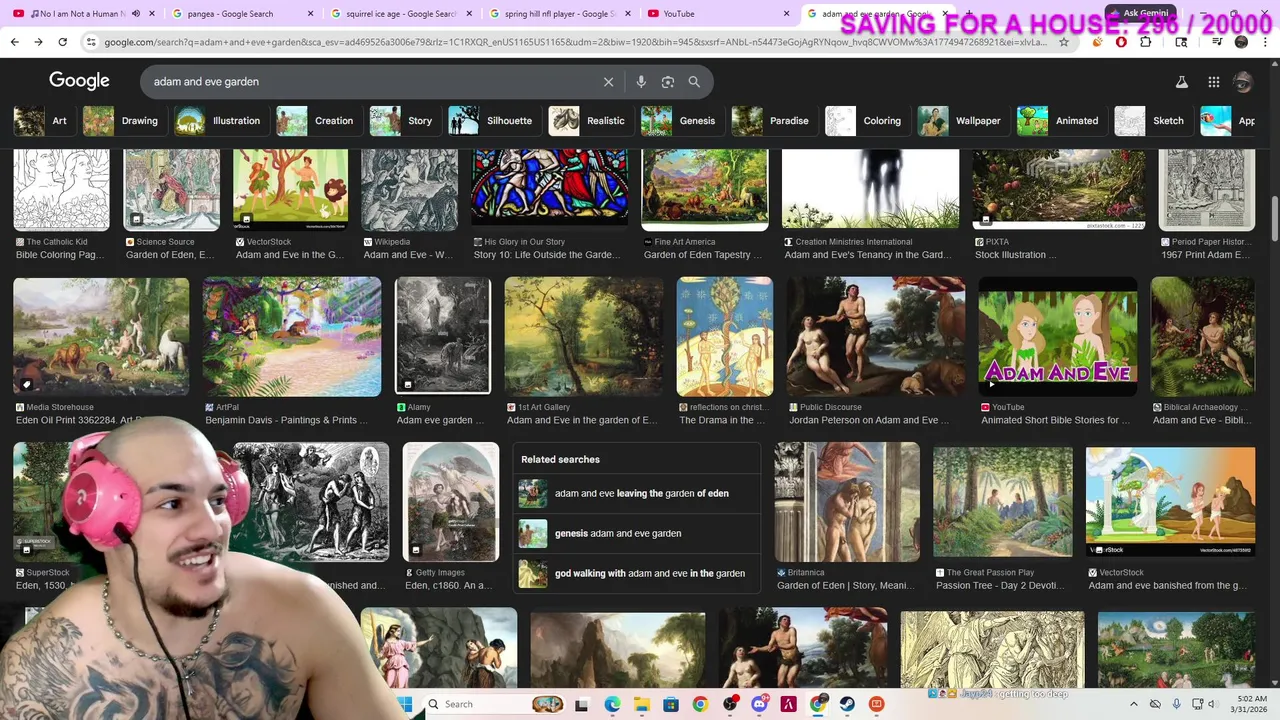
Task: Submit search using the magnifier icon
Action: point(694,82)
